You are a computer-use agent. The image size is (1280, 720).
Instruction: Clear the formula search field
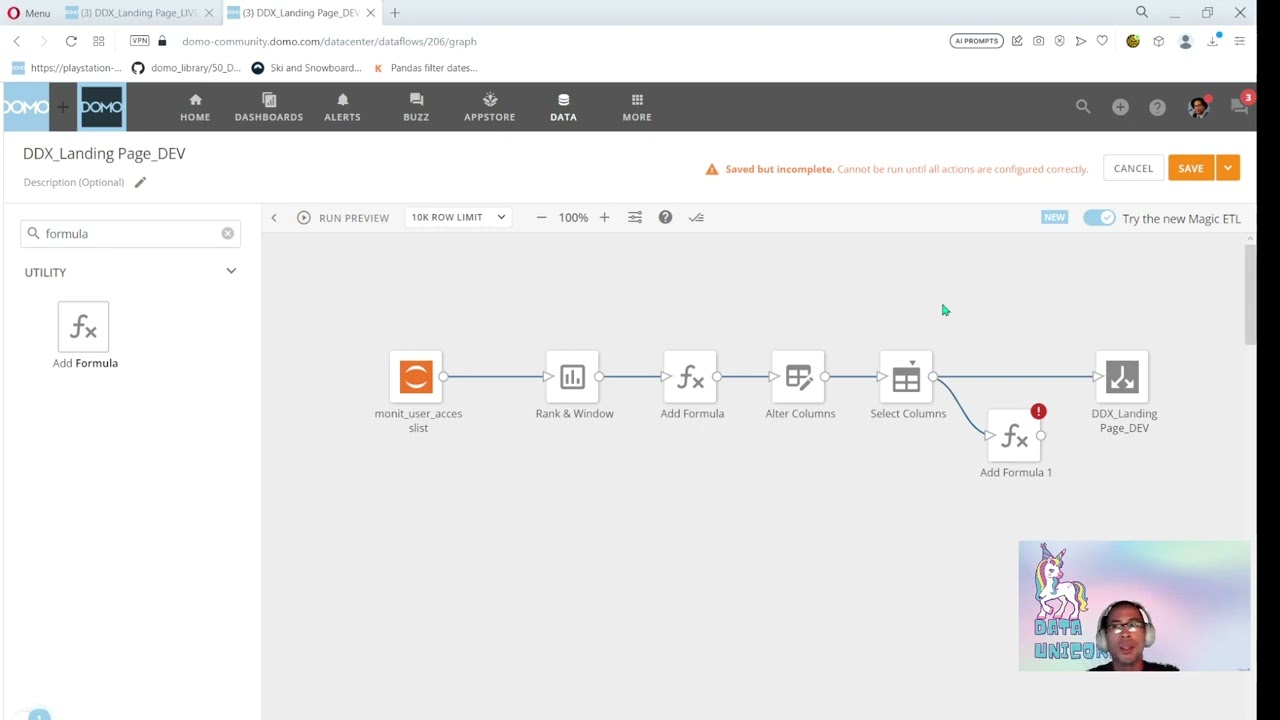pyautogui.click(x=227, y=233)
